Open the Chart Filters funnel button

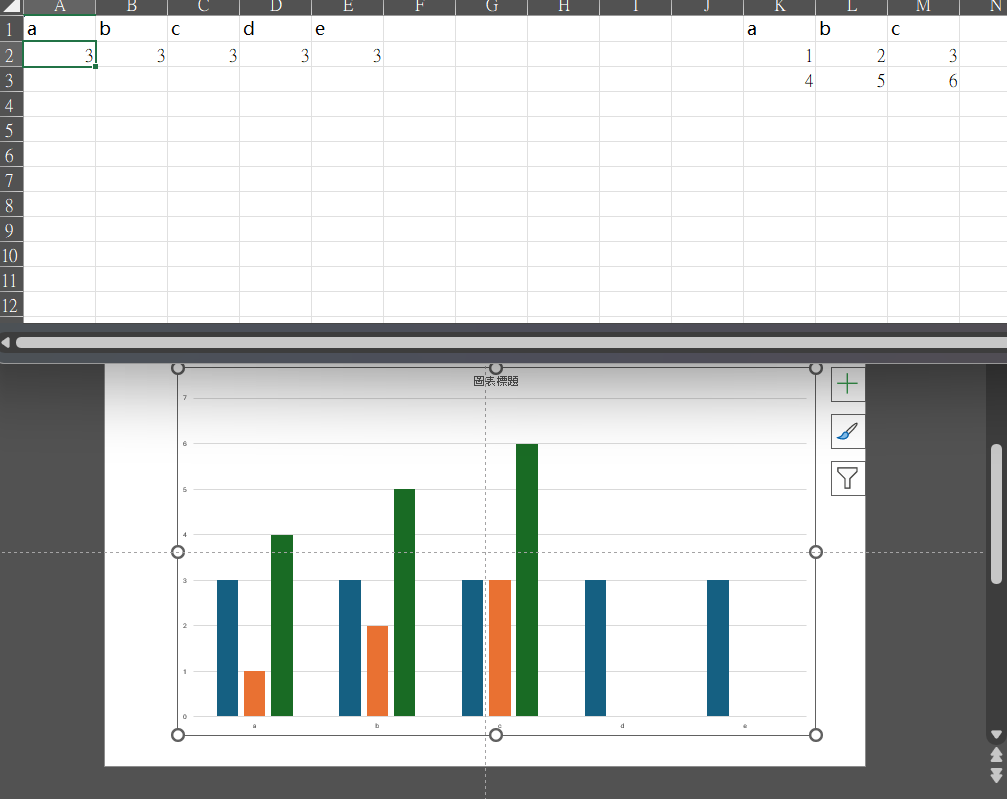[x=847, y=478]
